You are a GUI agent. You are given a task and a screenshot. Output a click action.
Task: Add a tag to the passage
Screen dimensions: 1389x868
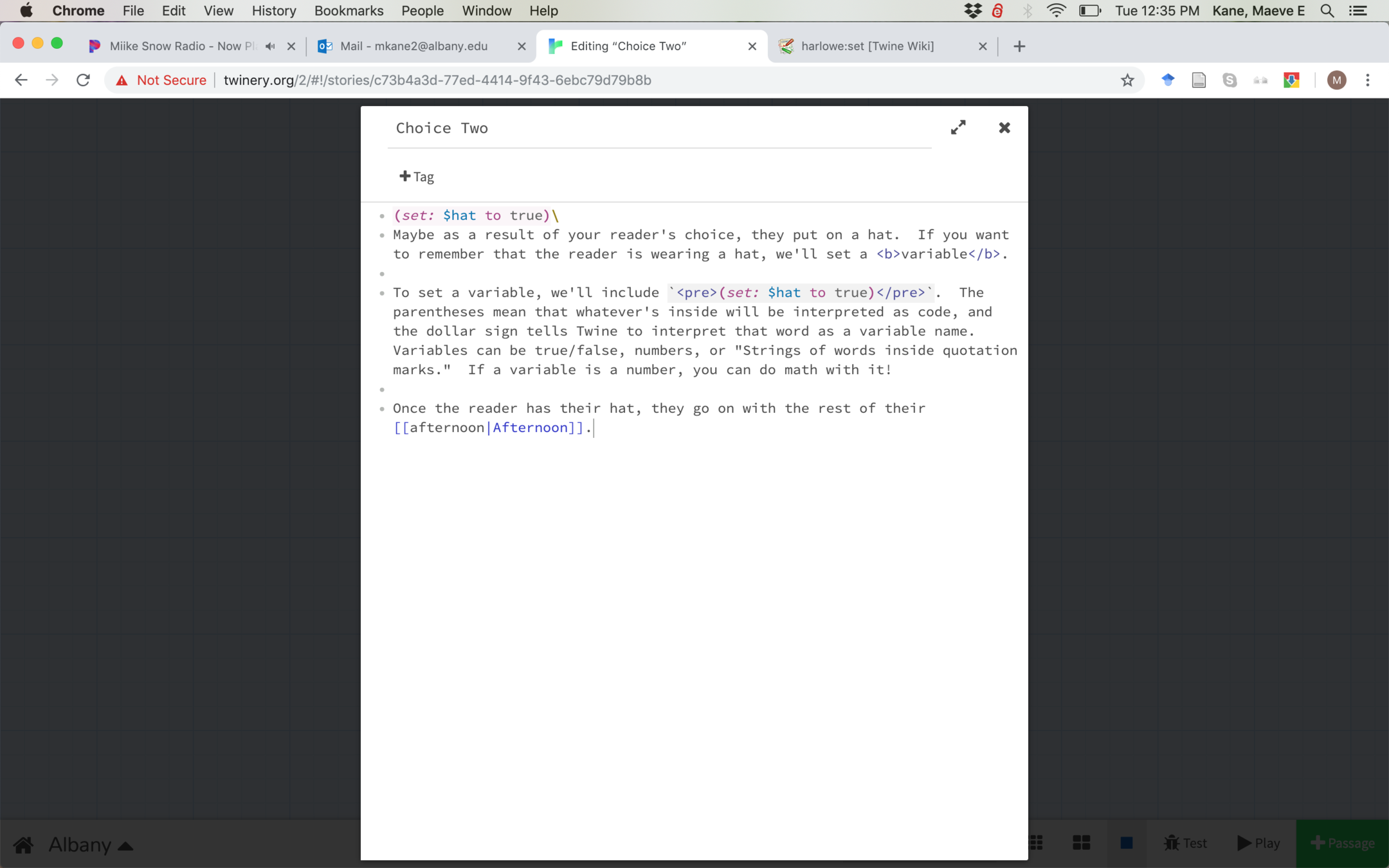(x=417, y=176)
